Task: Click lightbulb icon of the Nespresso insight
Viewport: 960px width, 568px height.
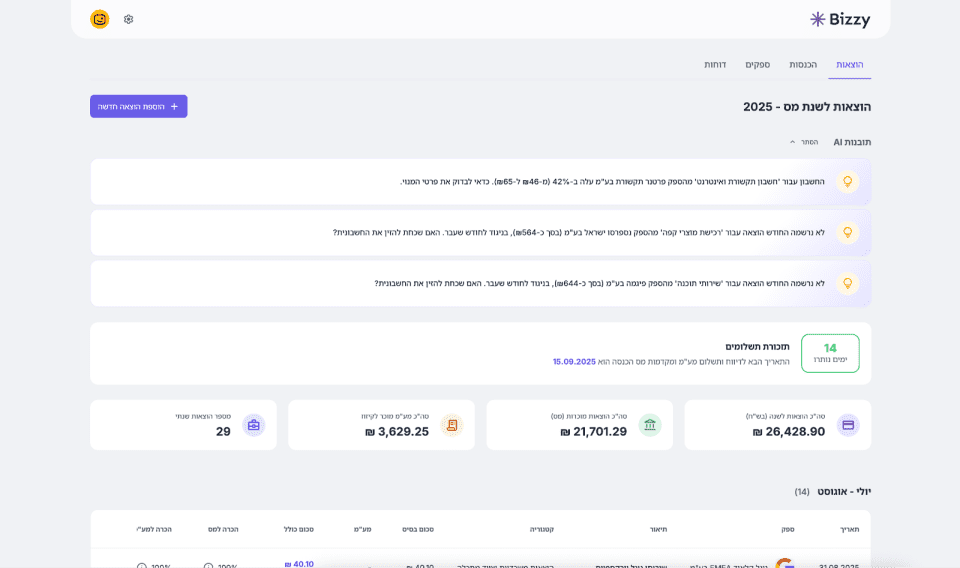Action: pos(847,233)
